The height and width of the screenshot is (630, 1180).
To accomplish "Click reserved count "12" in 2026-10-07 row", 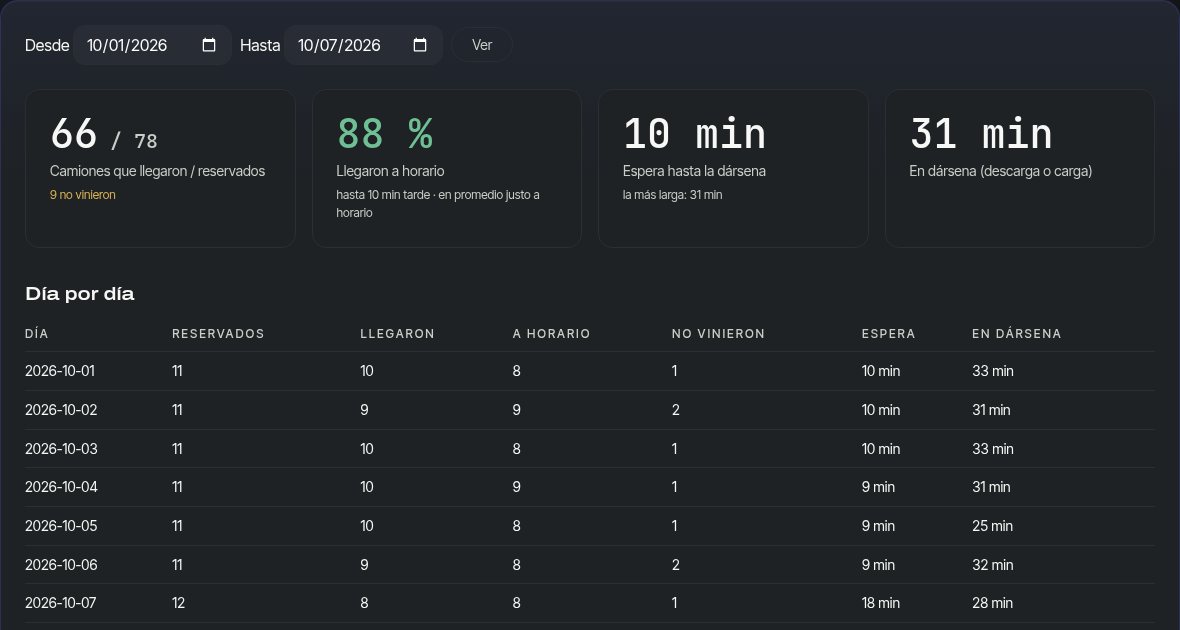I will point(178,603).
